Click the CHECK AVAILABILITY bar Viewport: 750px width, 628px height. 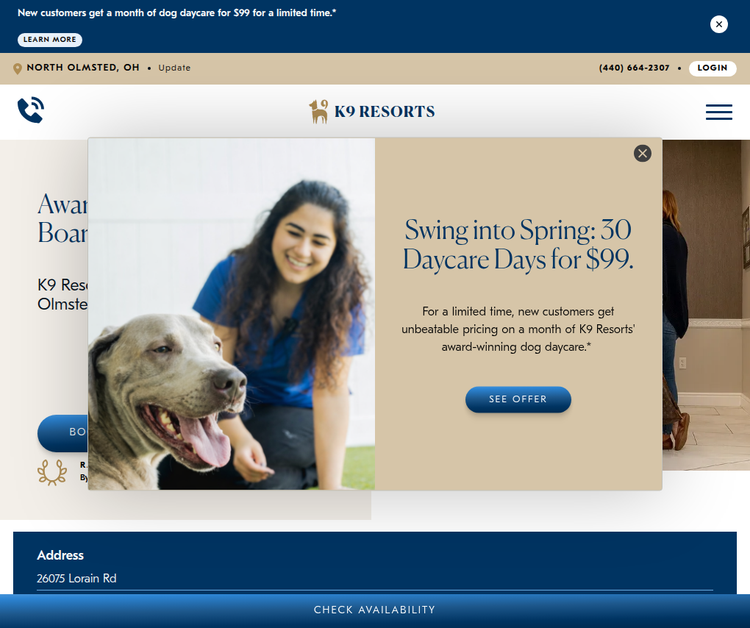coord(375,610)
